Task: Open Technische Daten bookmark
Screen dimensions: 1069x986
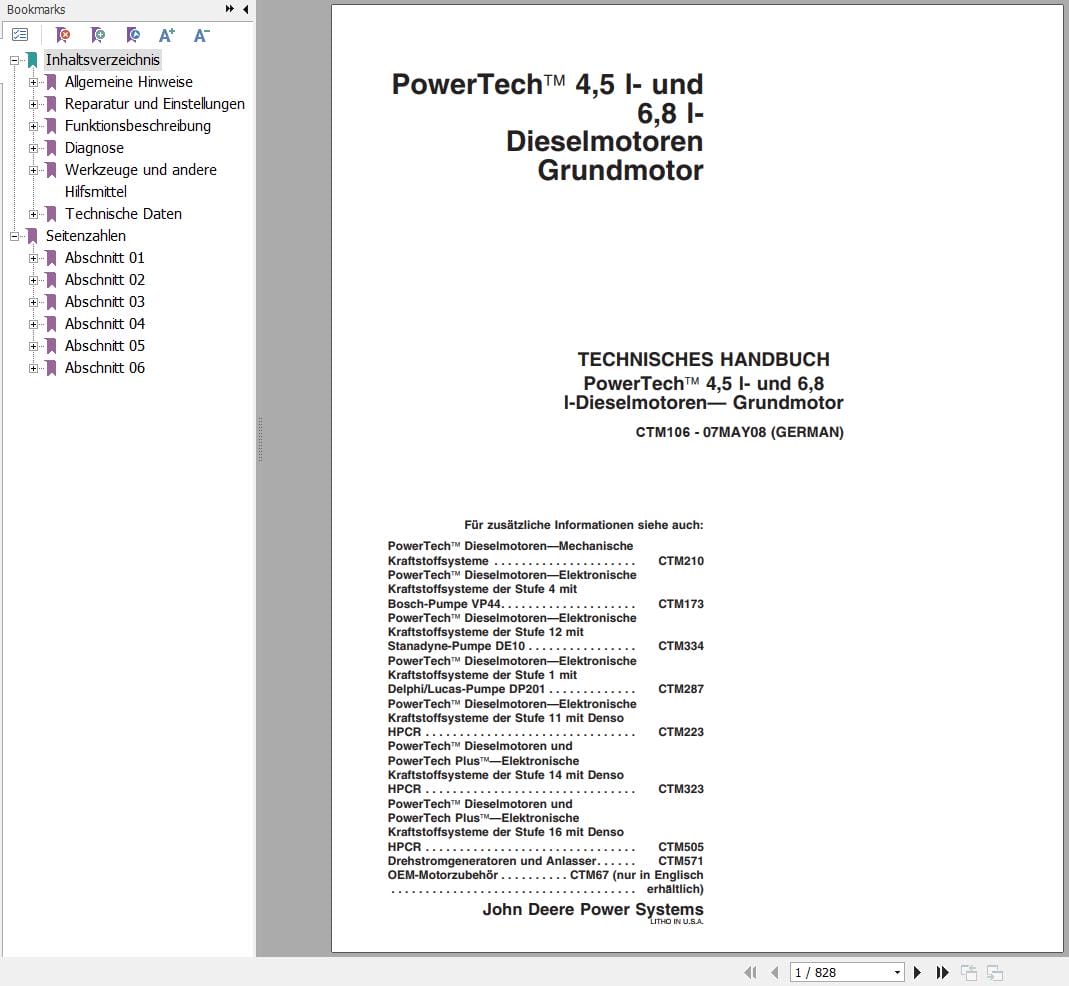Action: 123,213
